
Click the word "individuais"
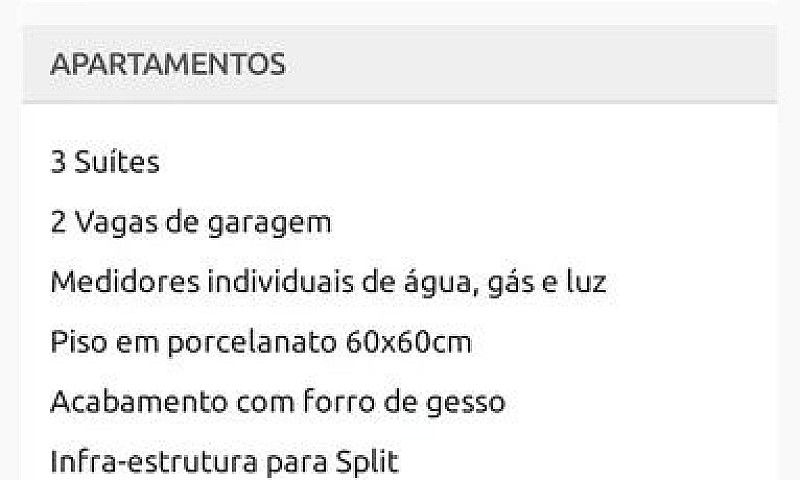(x=280, y=282)
